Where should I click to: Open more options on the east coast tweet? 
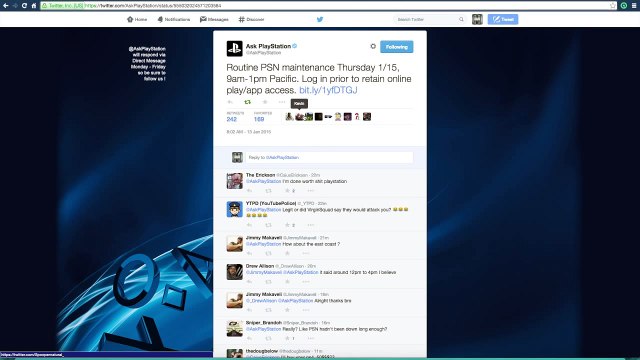[x=306, y=253]
